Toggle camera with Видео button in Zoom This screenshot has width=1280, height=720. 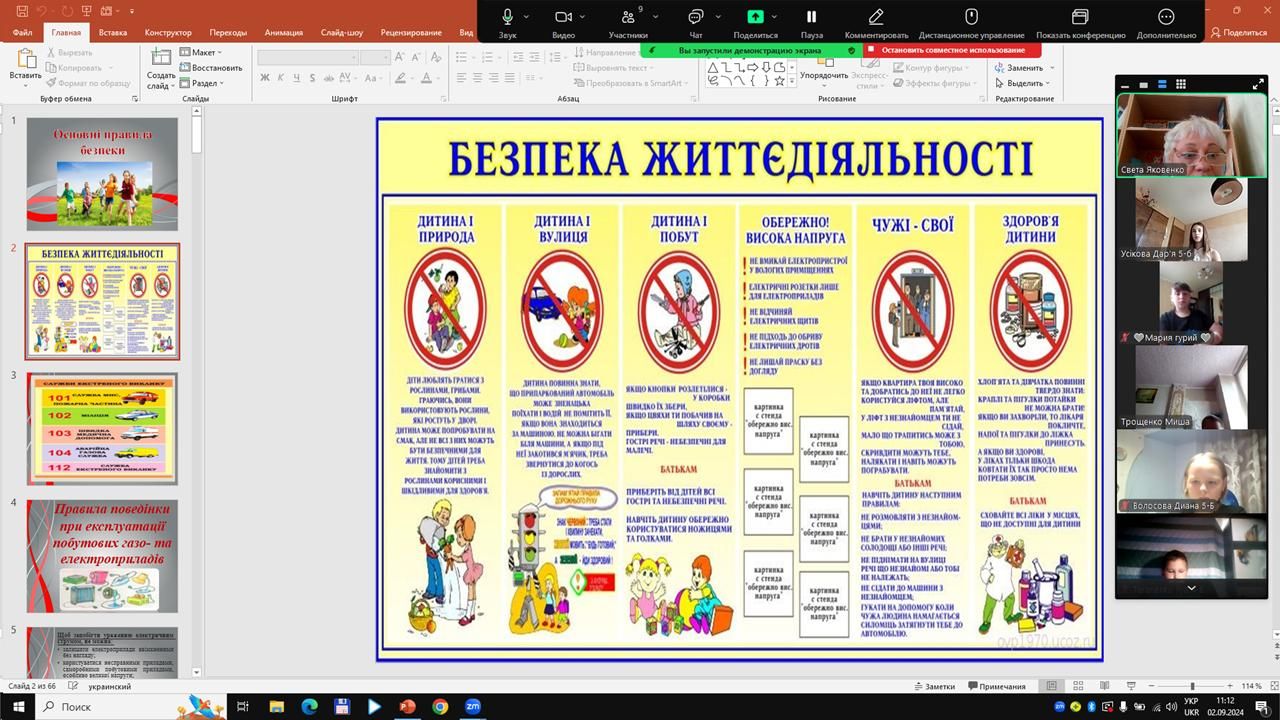(563, 22)
